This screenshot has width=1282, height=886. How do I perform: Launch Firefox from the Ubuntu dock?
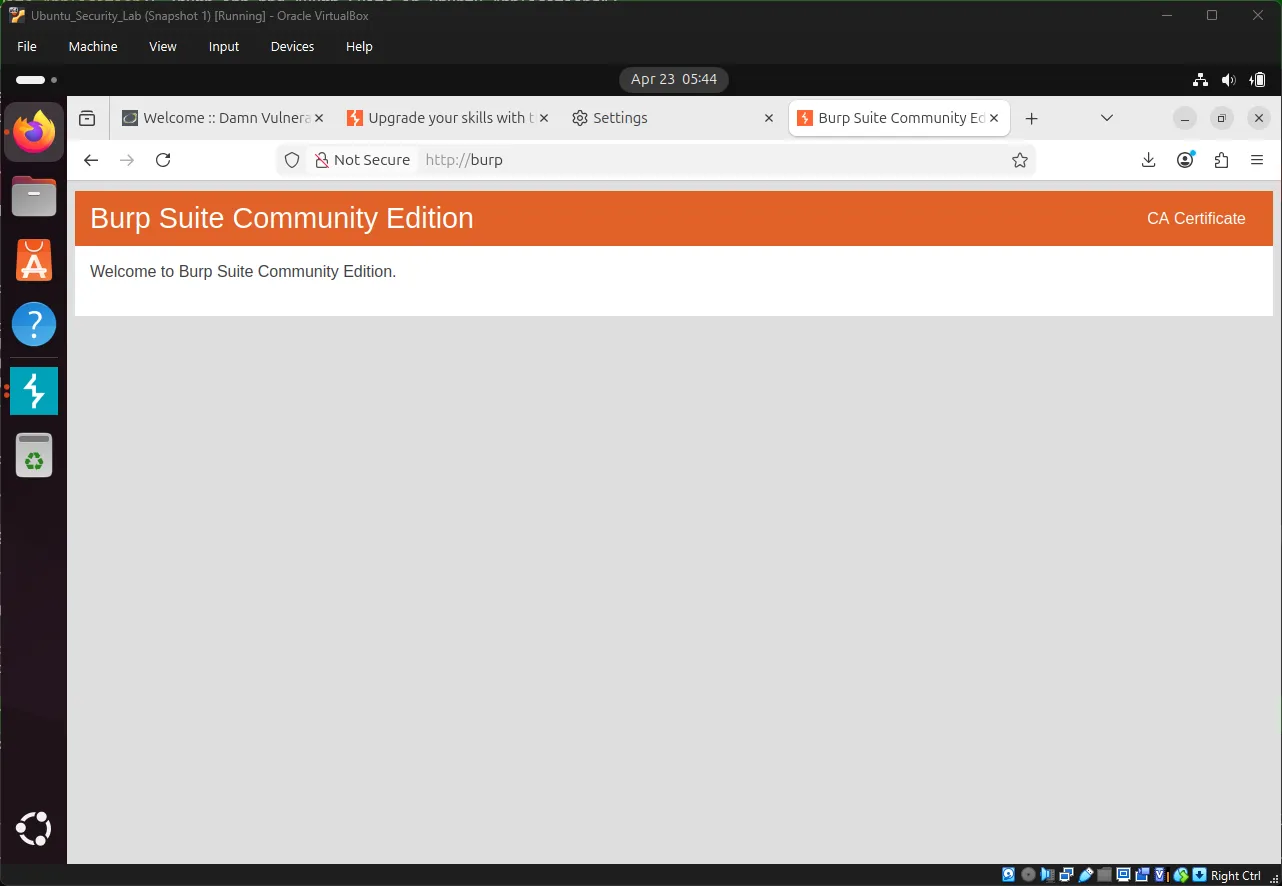point(34,131)
